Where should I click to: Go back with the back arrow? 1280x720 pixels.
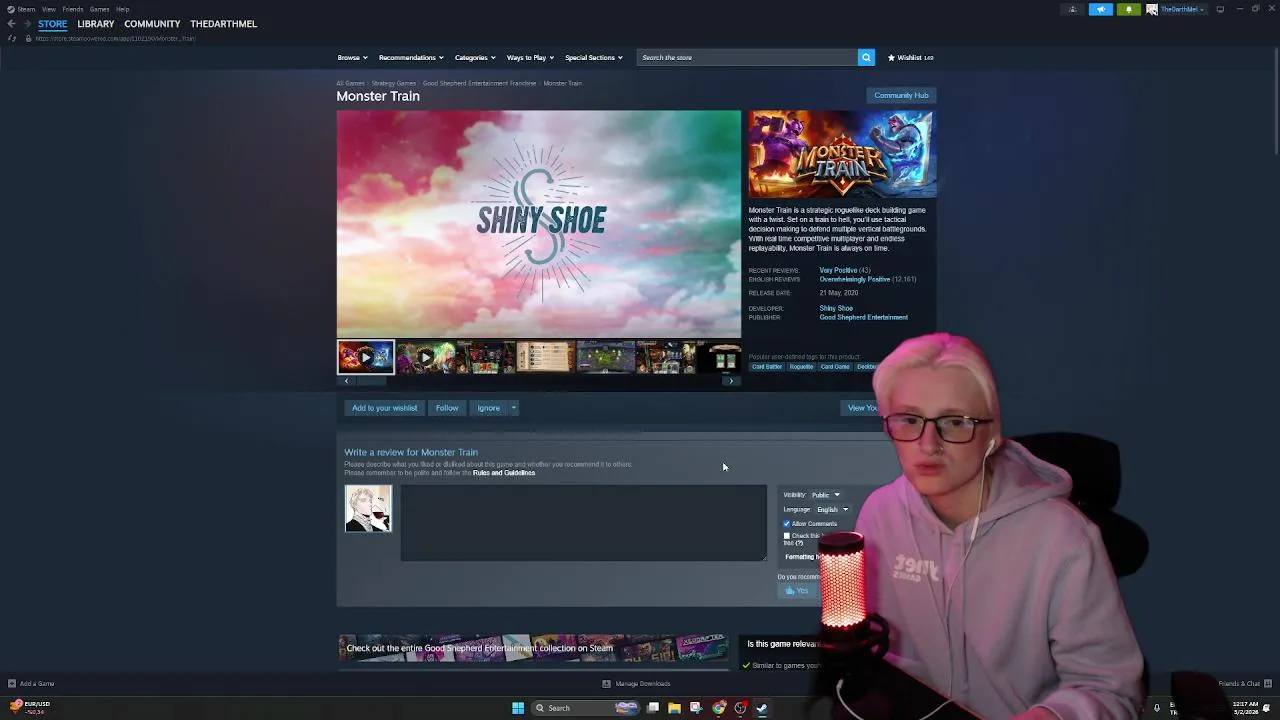click(11, 24)
